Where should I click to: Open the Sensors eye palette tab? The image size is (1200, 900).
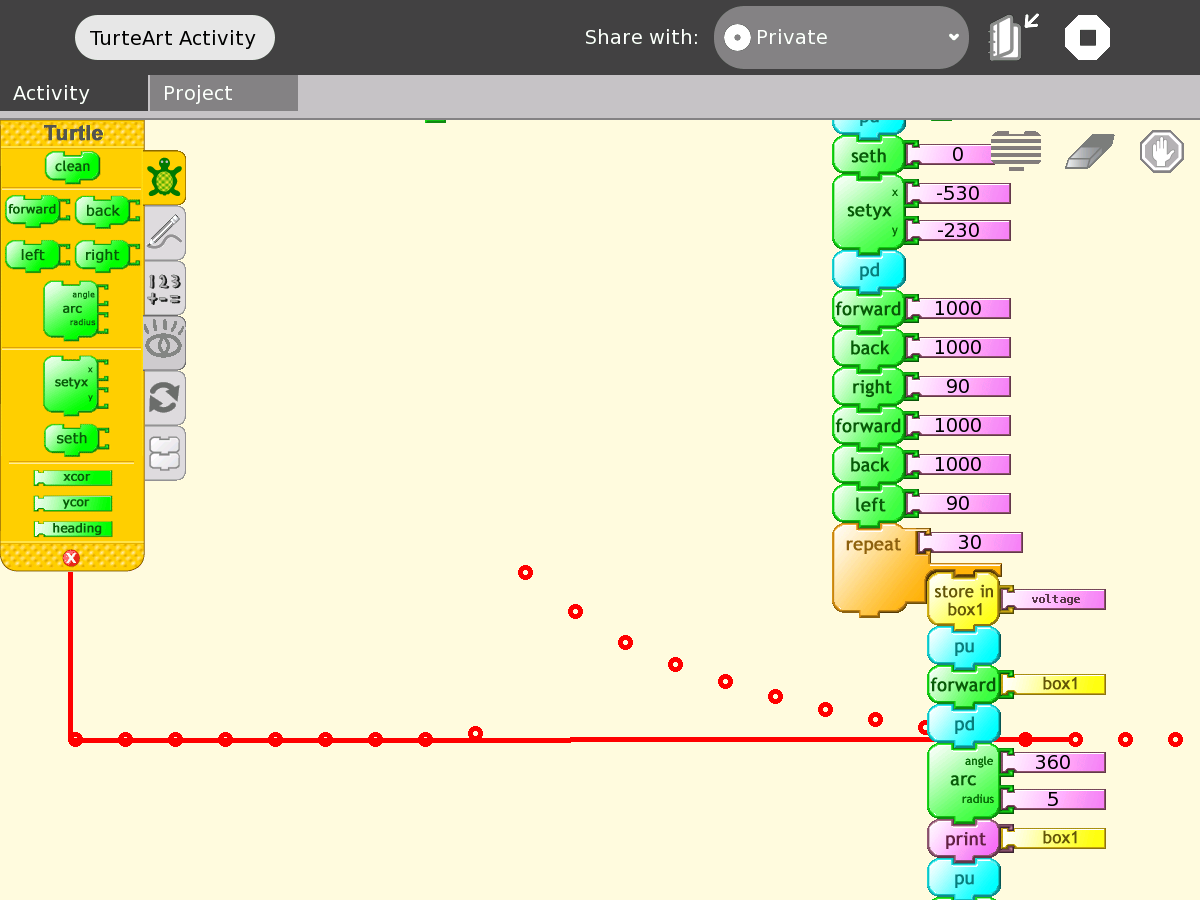[x=164, y=343]
